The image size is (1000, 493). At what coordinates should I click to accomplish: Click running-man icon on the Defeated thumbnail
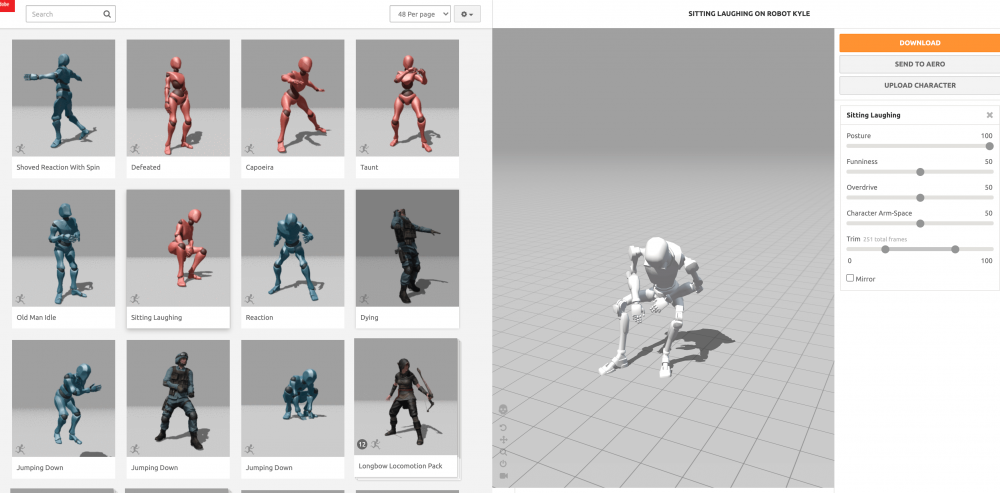click(135, 149)
